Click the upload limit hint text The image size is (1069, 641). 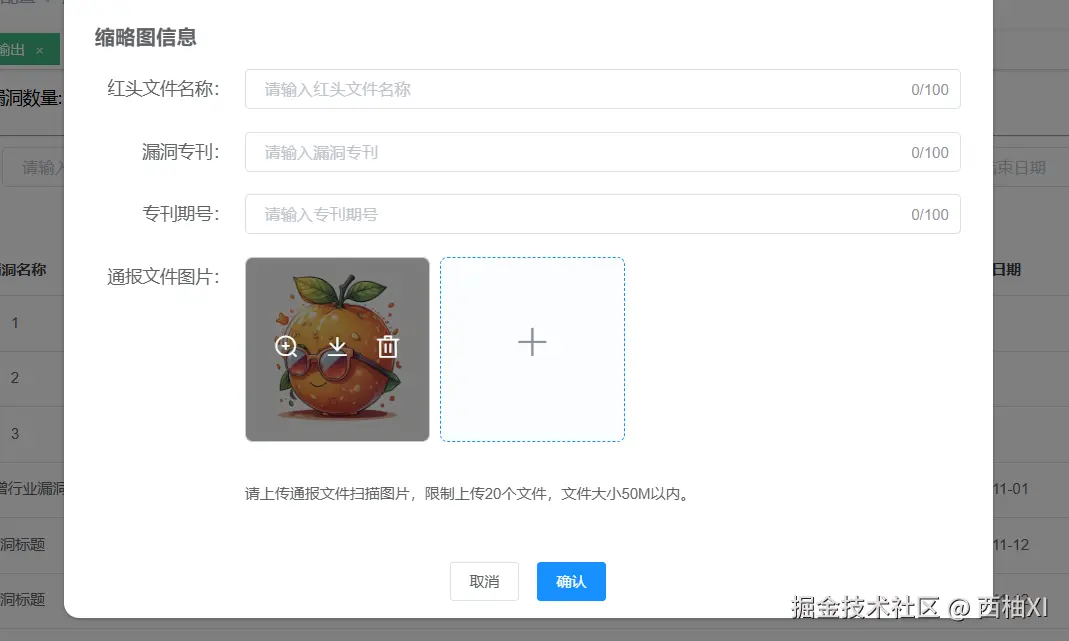(x=468, y=494)
